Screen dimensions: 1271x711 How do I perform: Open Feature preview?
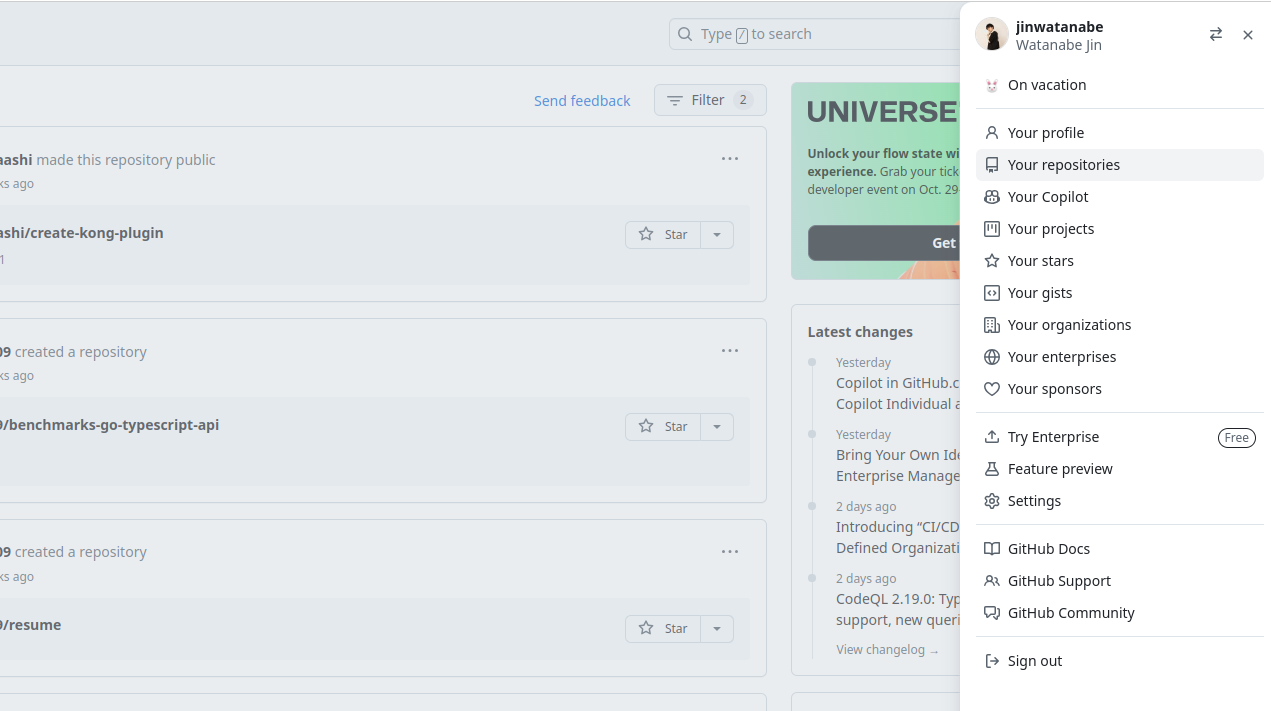(x=1120, y=469)
